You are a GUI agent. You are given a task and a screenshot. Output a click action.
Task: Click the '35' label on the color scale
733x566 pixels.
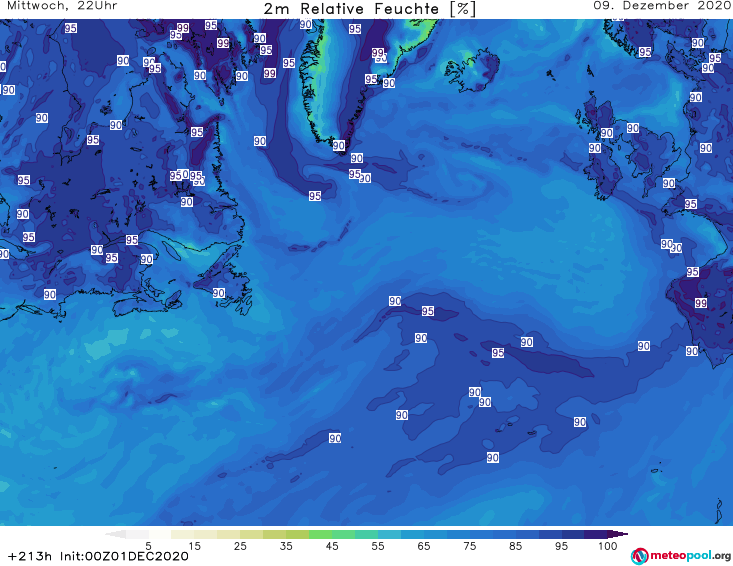coord(286,546)
